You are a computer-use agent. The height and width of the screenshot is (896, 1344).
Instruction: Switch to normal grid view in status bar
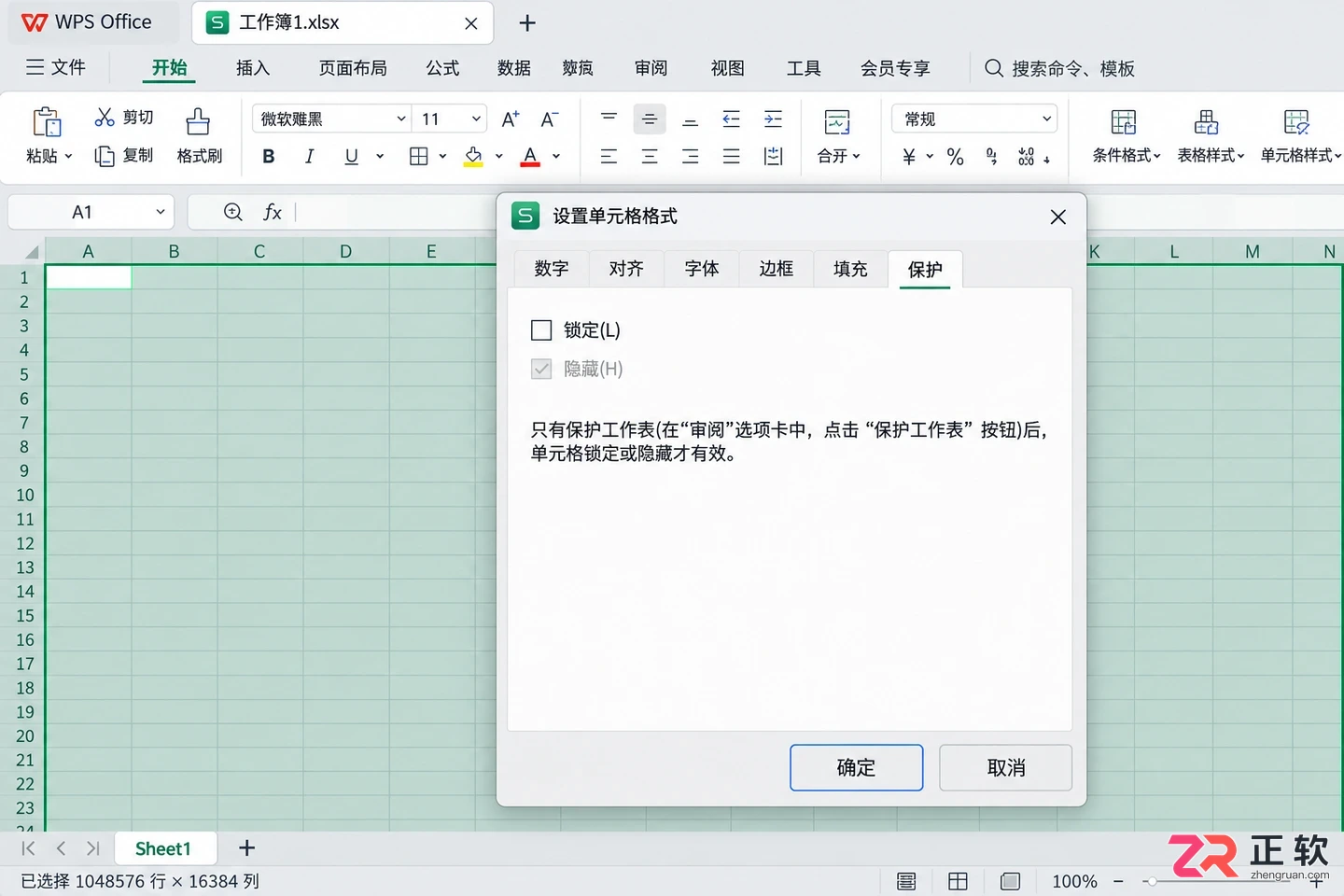[x=958, y=881]
